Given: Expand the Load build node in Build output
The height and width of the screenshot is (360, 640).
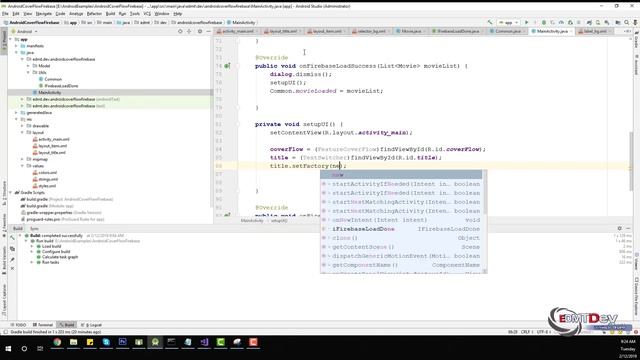Looking at the screenshot, I should [32, 247].
